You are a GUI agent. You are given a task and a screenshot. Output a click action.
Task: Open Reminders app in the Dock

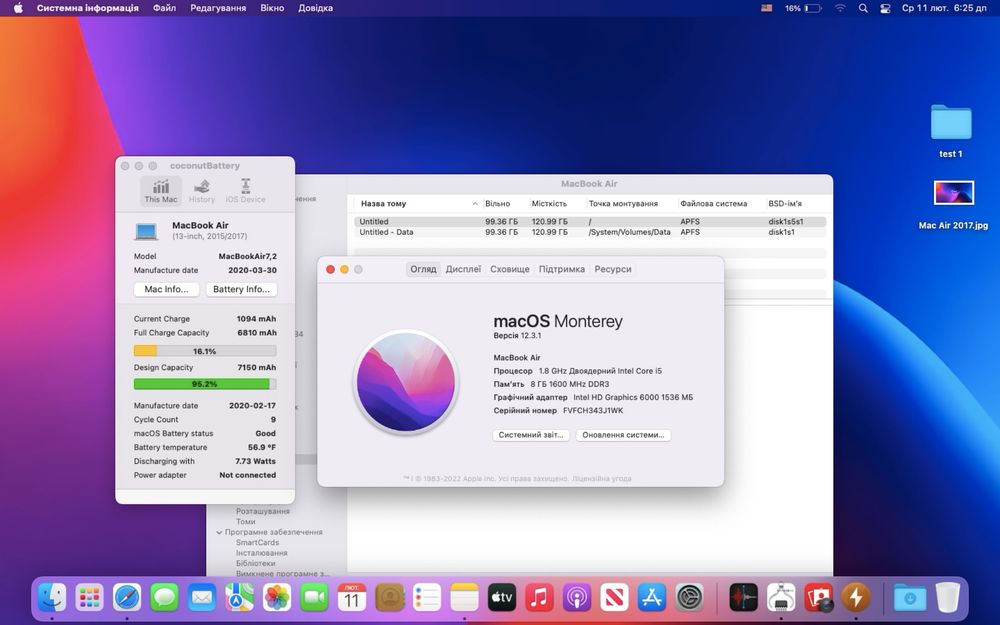(x=427, y=598)
